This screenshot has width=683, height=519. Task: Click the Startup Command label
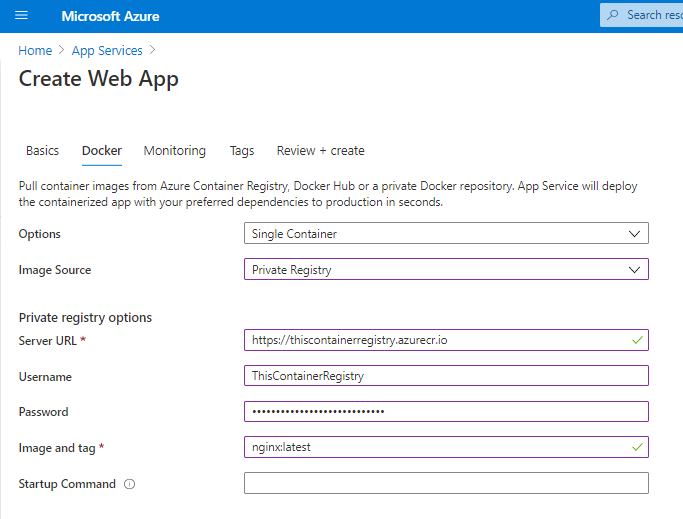coord(67,484)
